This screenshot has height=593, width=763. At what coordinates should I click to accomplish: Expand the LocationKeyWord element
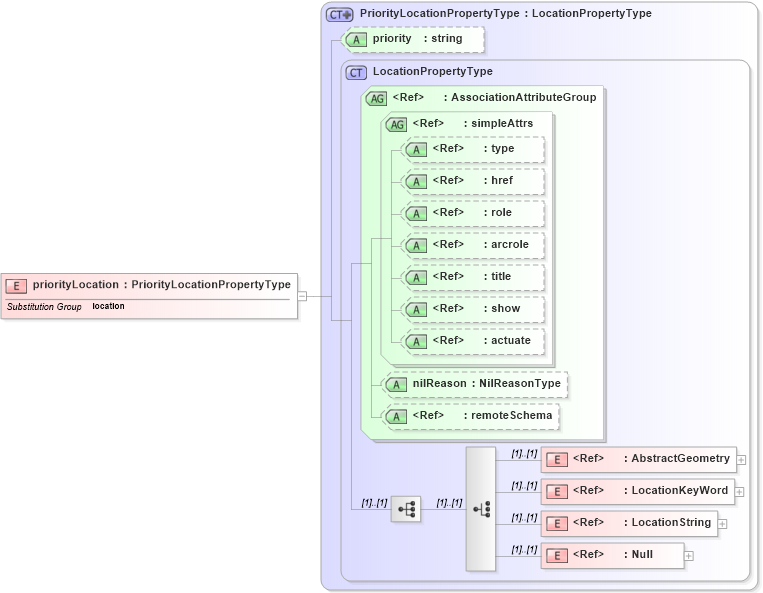coord(739,492)
